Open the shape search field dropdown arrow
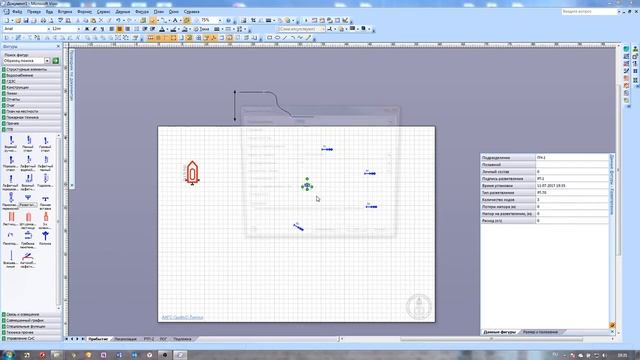This screenshot has height=360, width=640. coord(47,61)
